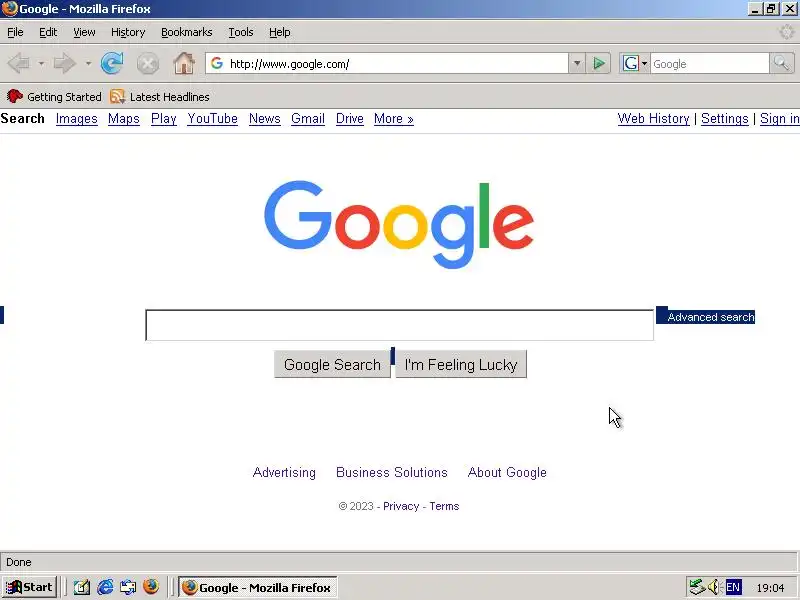Click the Sign in link

[x=780, y=119]
